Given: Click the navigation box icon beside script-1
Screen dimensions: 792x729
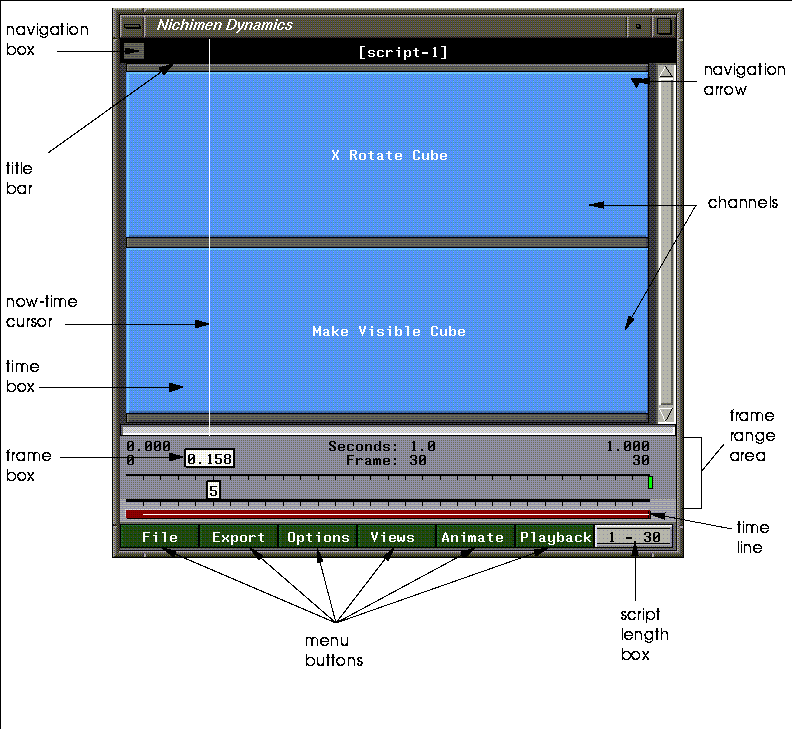Looking at the screenshot, I should click(x=133, y=51).
